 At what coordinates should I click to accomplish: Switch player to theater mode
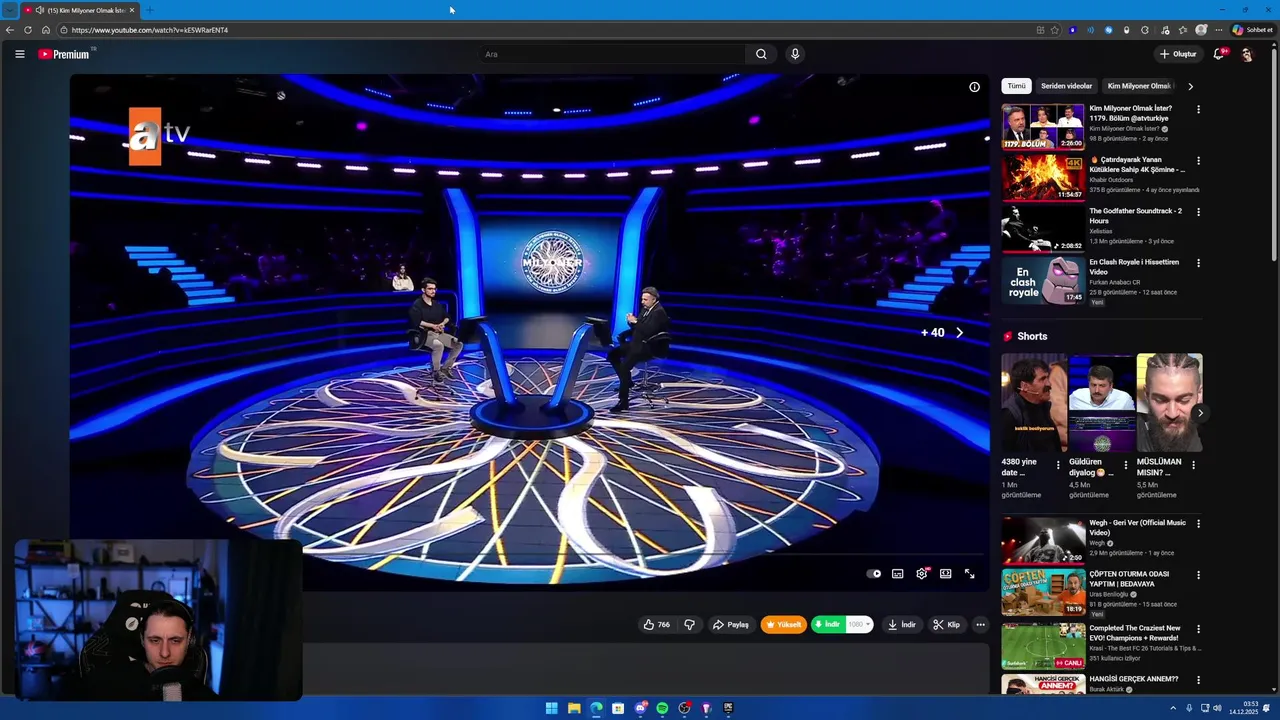[945, 574]
